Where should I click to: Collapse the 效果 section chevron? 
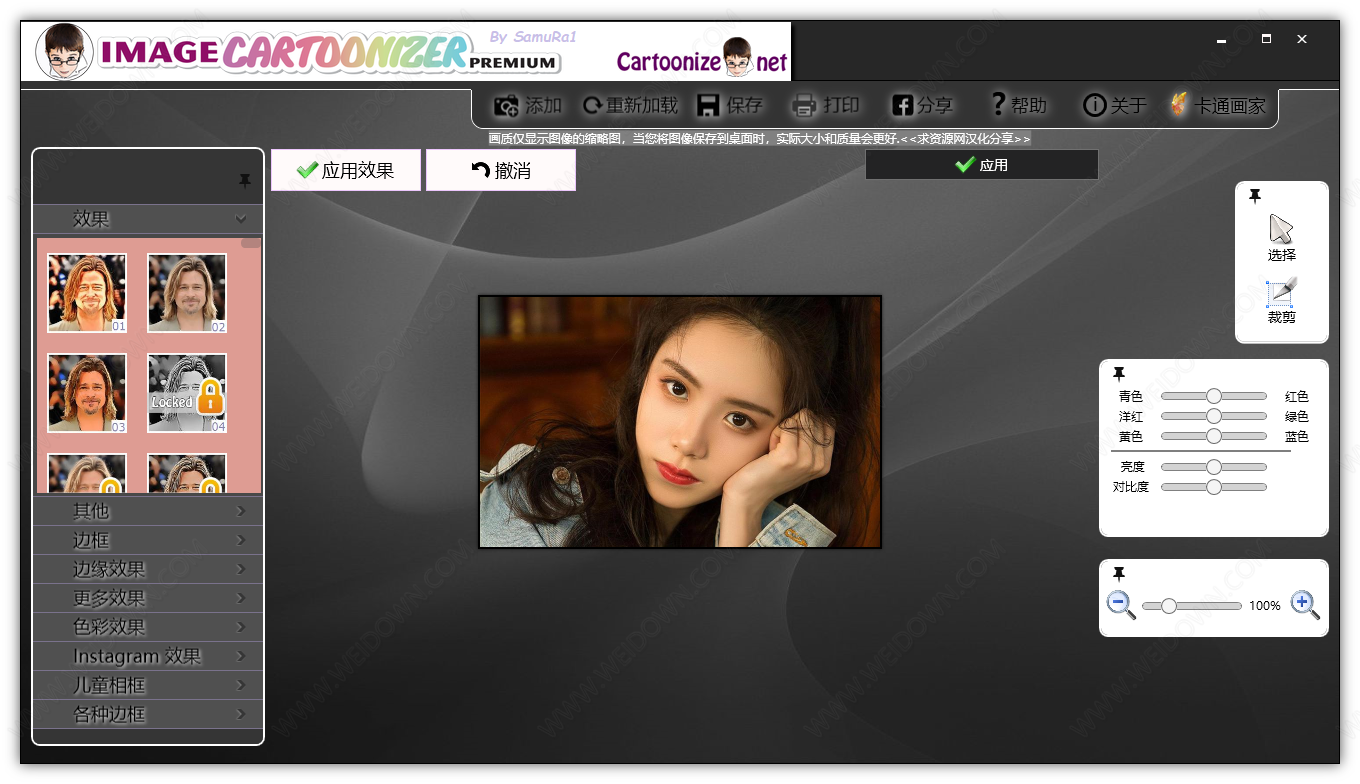pyautogui.click(x=241, y=219)
